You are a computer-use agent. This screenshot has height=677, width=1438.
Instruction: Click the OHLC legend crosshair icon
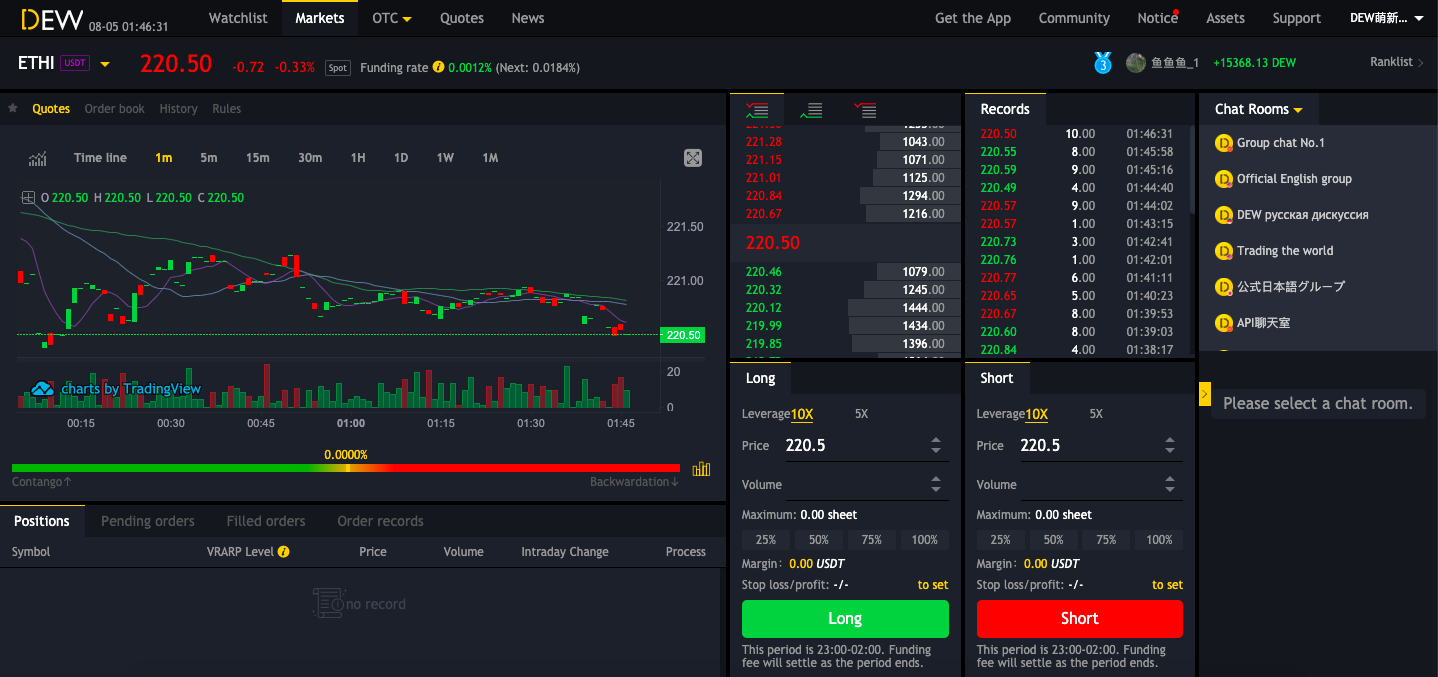[x=28, y=197]
